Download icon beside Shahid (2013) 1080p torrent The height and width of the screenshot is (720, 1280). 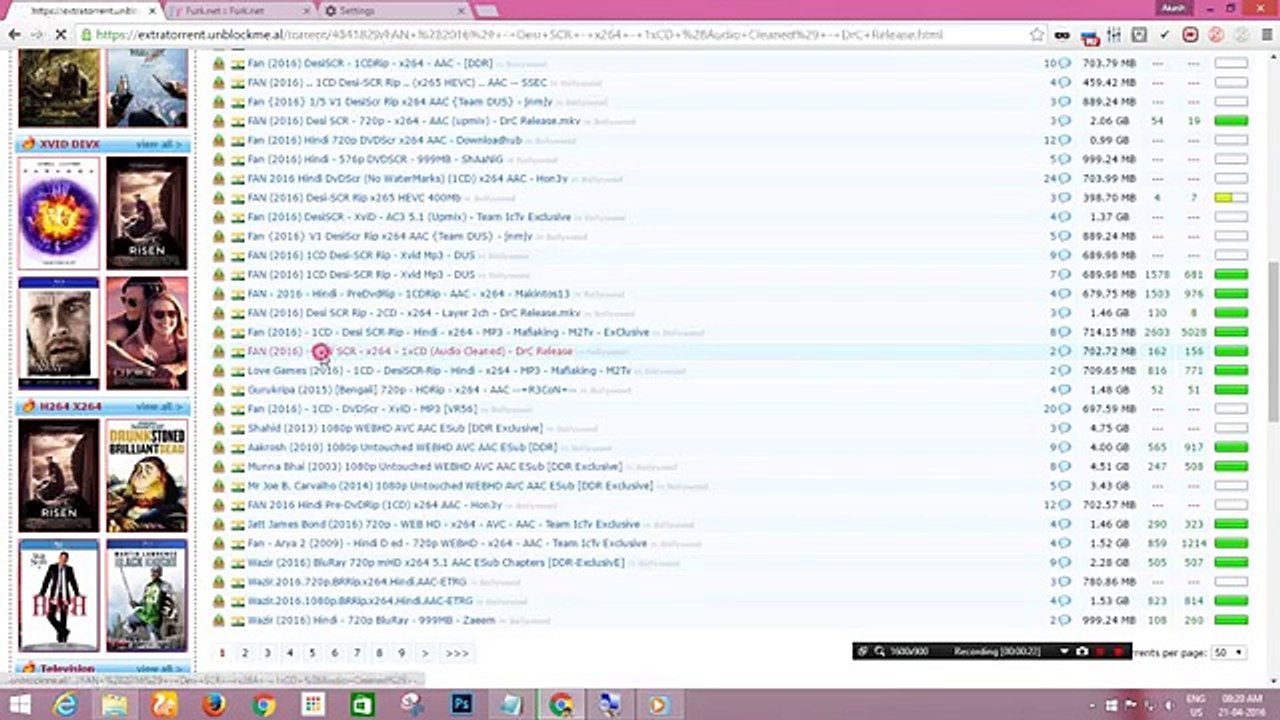click(219, 428)
